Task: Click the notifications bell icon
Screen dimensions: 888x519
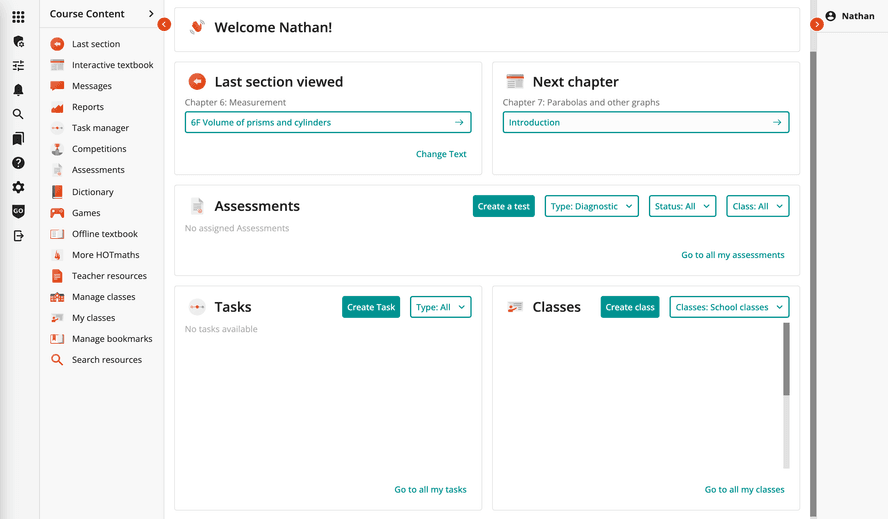Action: 18,90
